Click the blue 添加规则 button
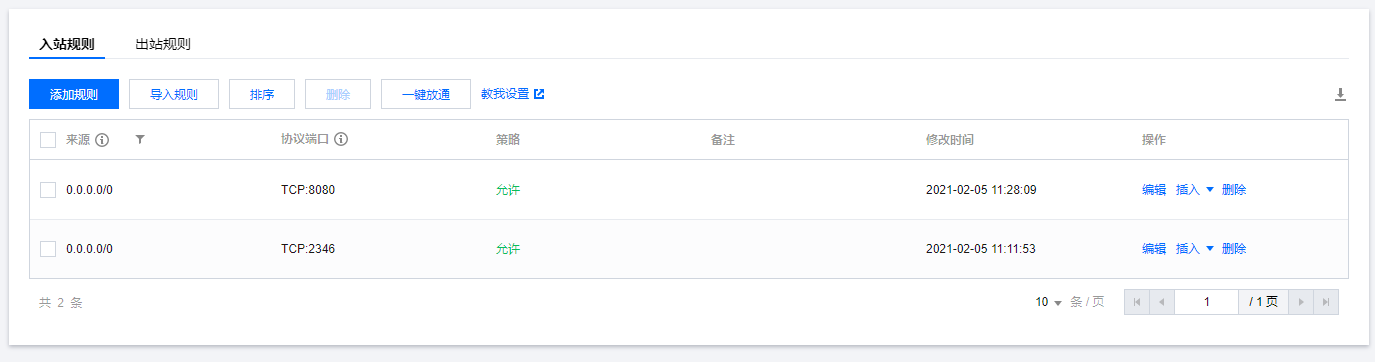This screenshot has height=362, width=1375. pyautogui.click(x=74, y=95)
